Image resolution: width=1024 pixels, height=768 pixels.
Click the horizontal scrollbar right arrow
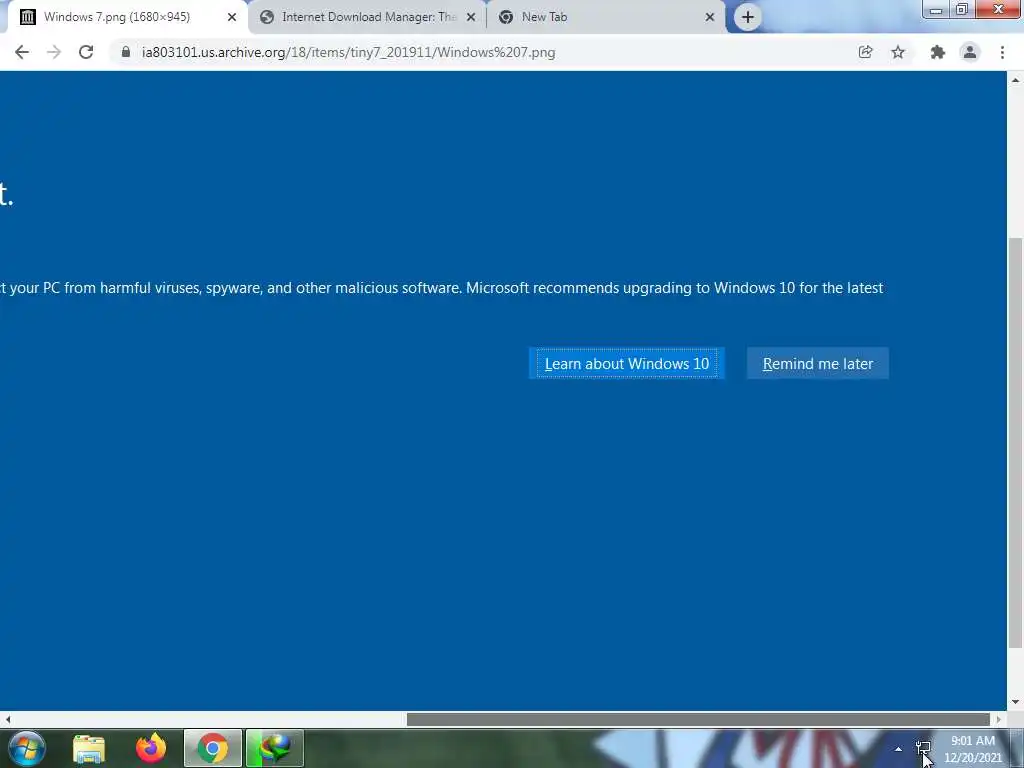tap(999, 719)
